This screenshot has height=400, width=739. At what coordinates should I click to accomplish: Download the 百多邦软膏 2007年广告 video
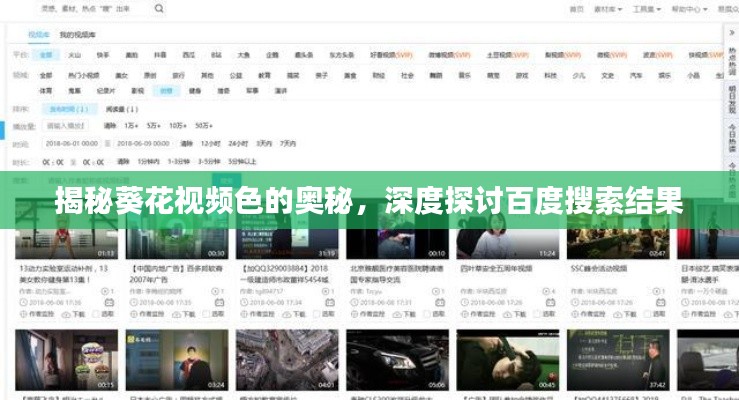184,314
